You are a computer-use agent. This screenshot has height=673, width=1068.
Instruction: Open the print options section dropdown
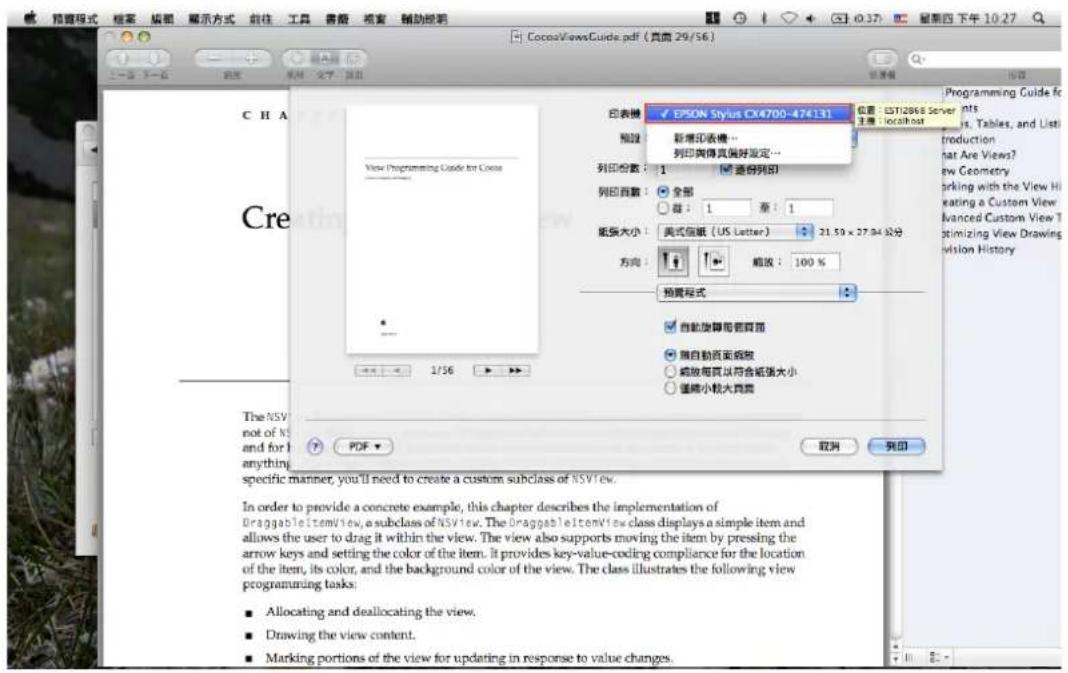(x=756, y=293)
